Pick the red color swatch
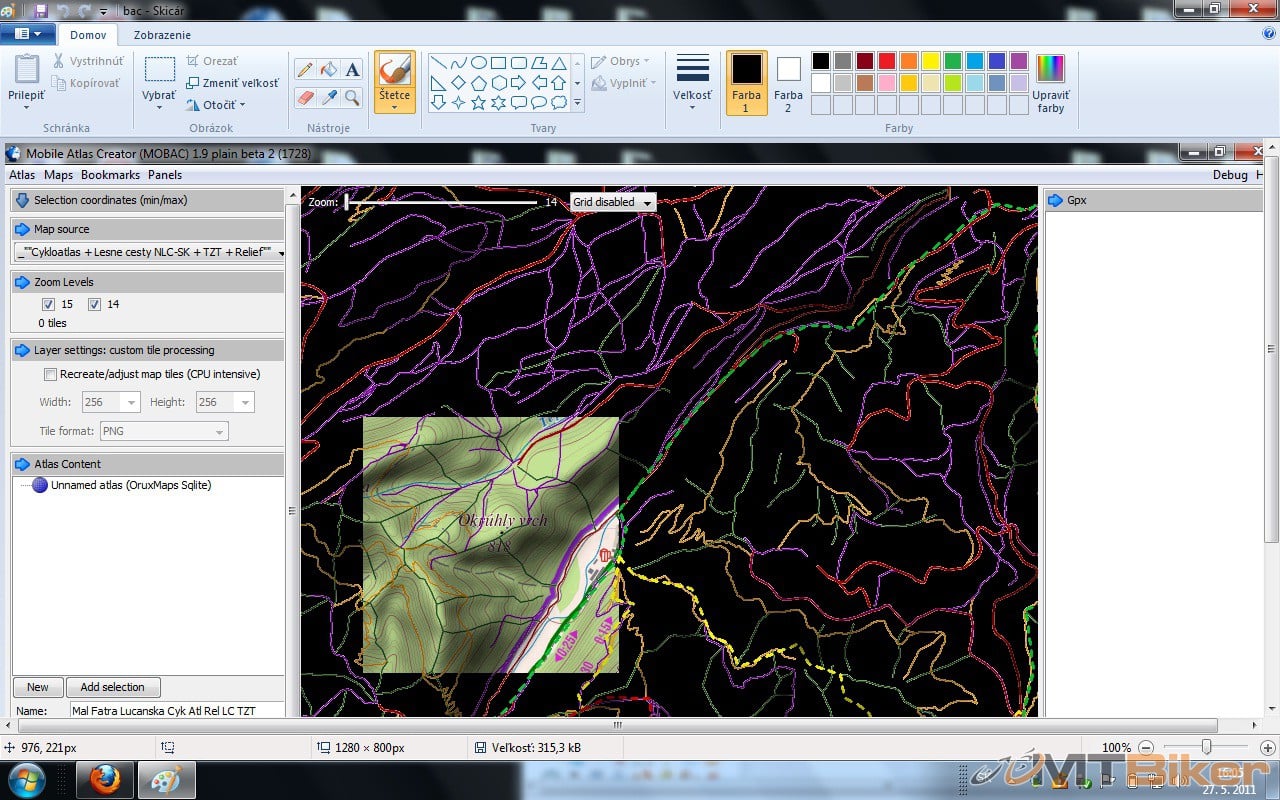This screenshot has height=800, width=1280. (886, 61)
